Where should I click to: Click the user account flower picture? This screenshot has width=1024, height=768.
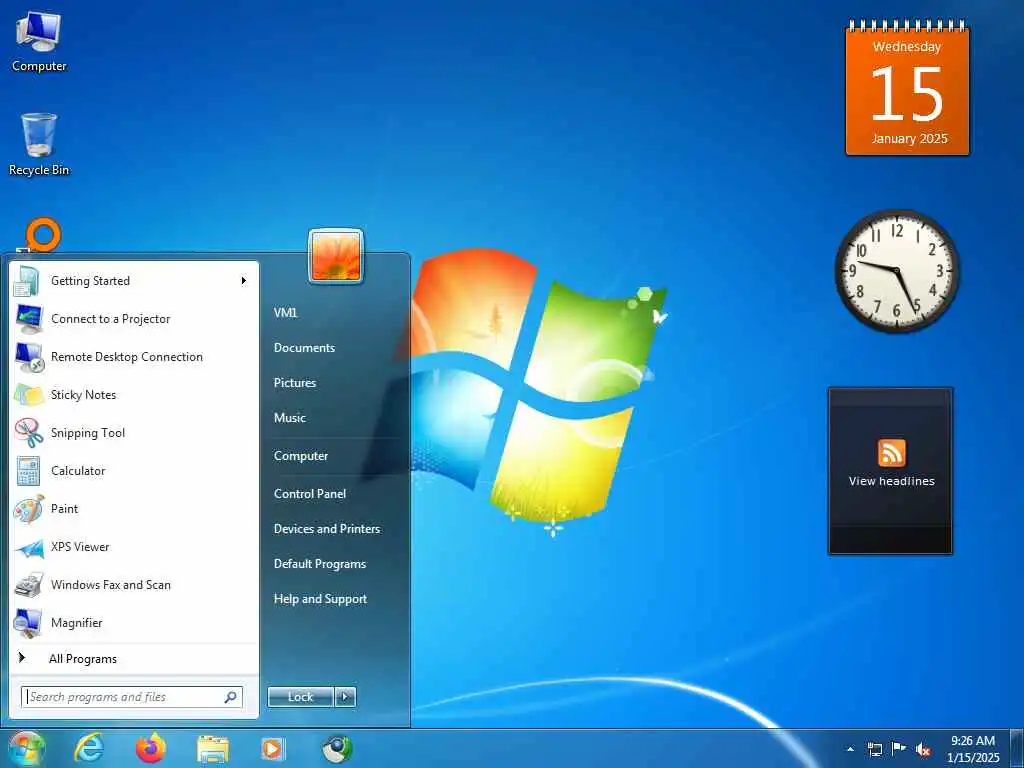coord(336,256)
